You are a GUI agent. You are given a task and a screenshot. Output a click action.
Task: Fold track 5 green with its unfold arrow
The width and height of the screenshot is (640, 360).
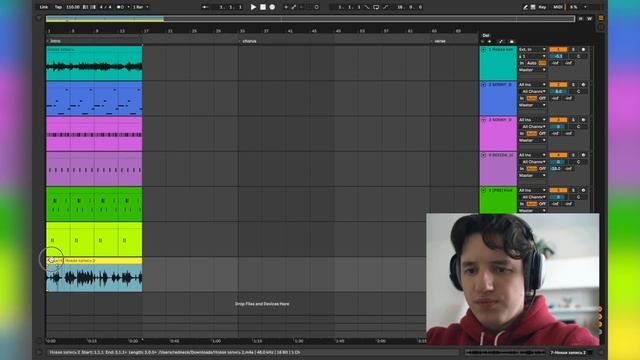coord(484,190)
